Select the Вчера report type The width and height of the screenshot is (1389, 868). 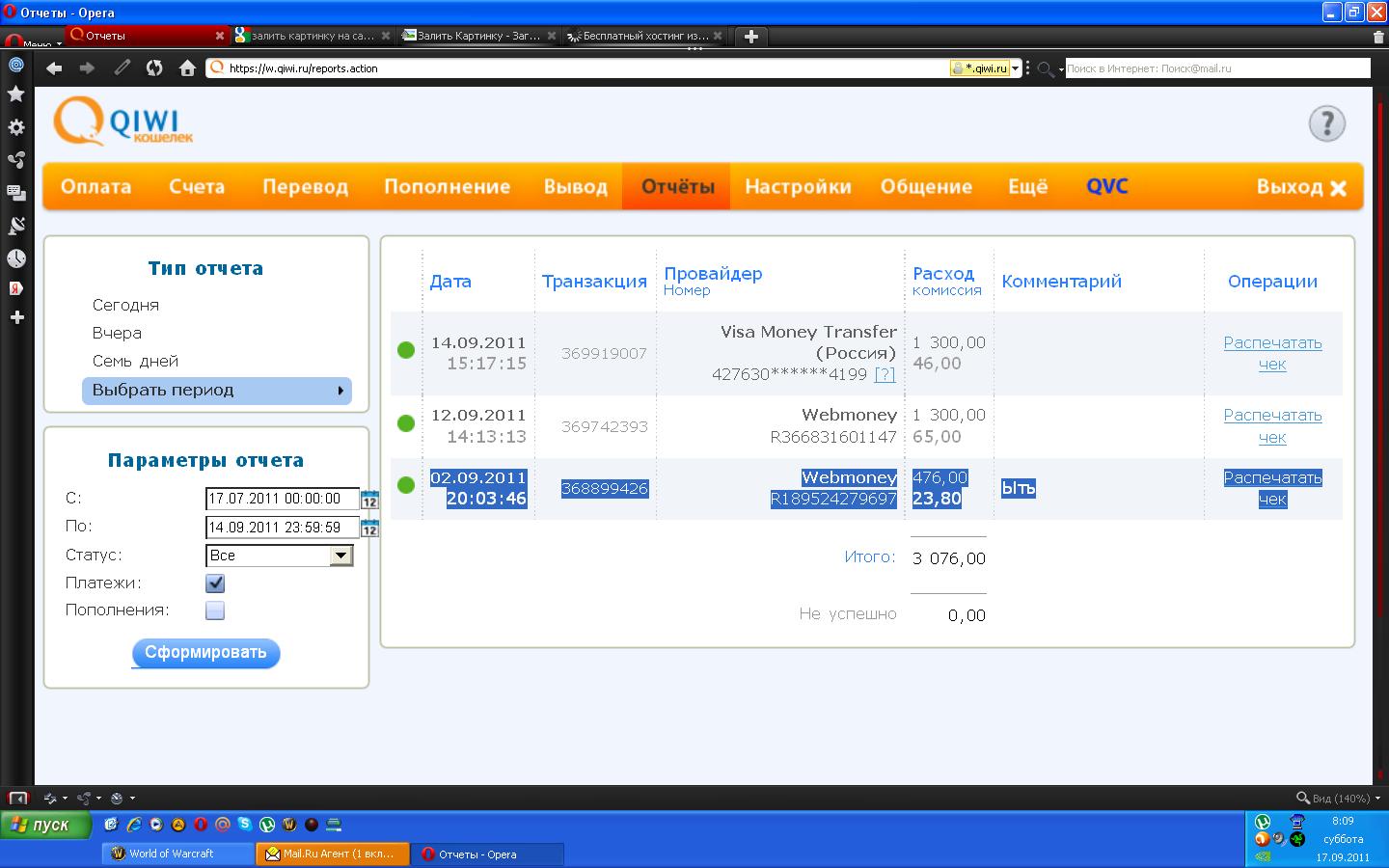117,333
